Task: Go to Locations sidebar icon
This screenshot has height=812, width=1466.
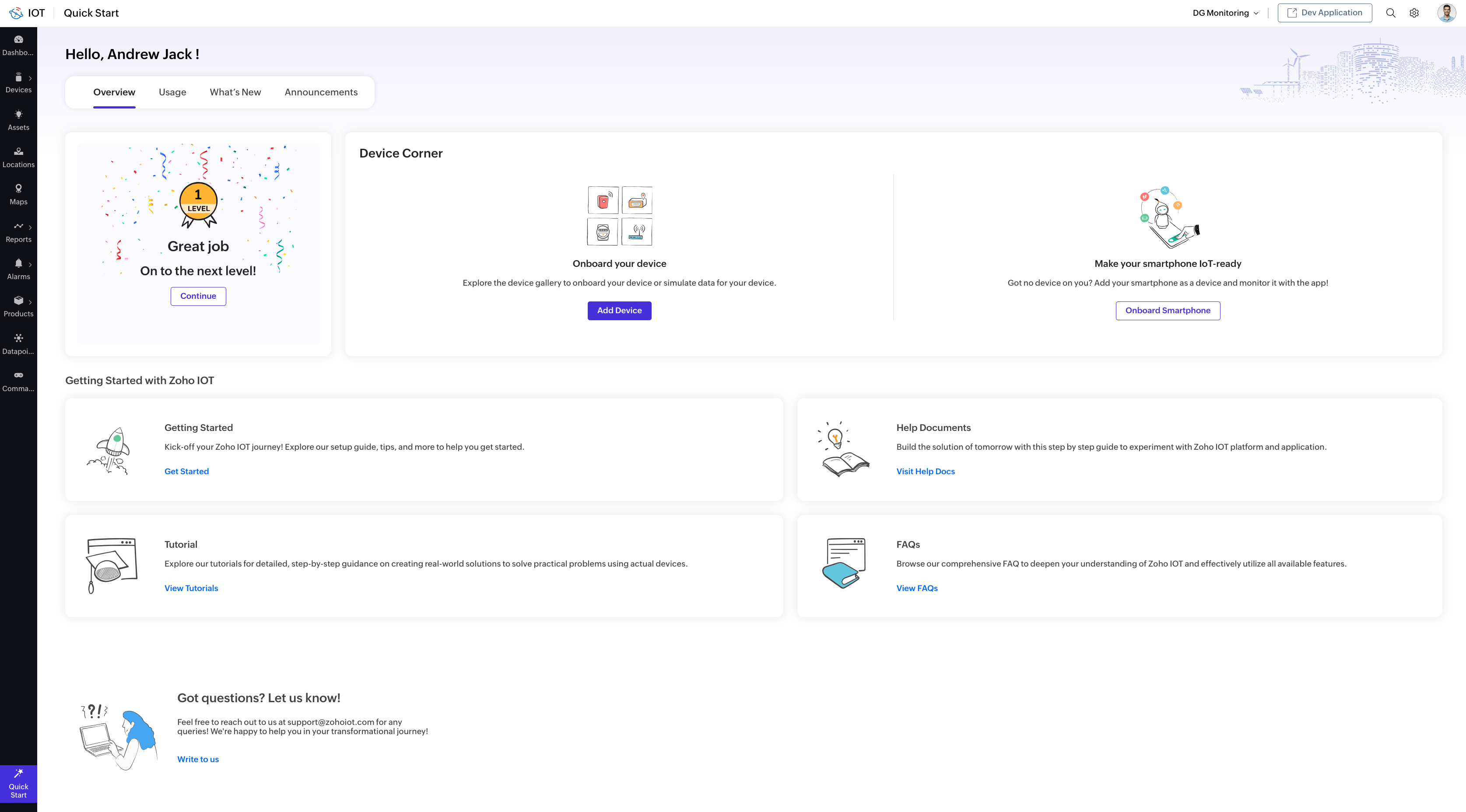Action: (18, 157)
